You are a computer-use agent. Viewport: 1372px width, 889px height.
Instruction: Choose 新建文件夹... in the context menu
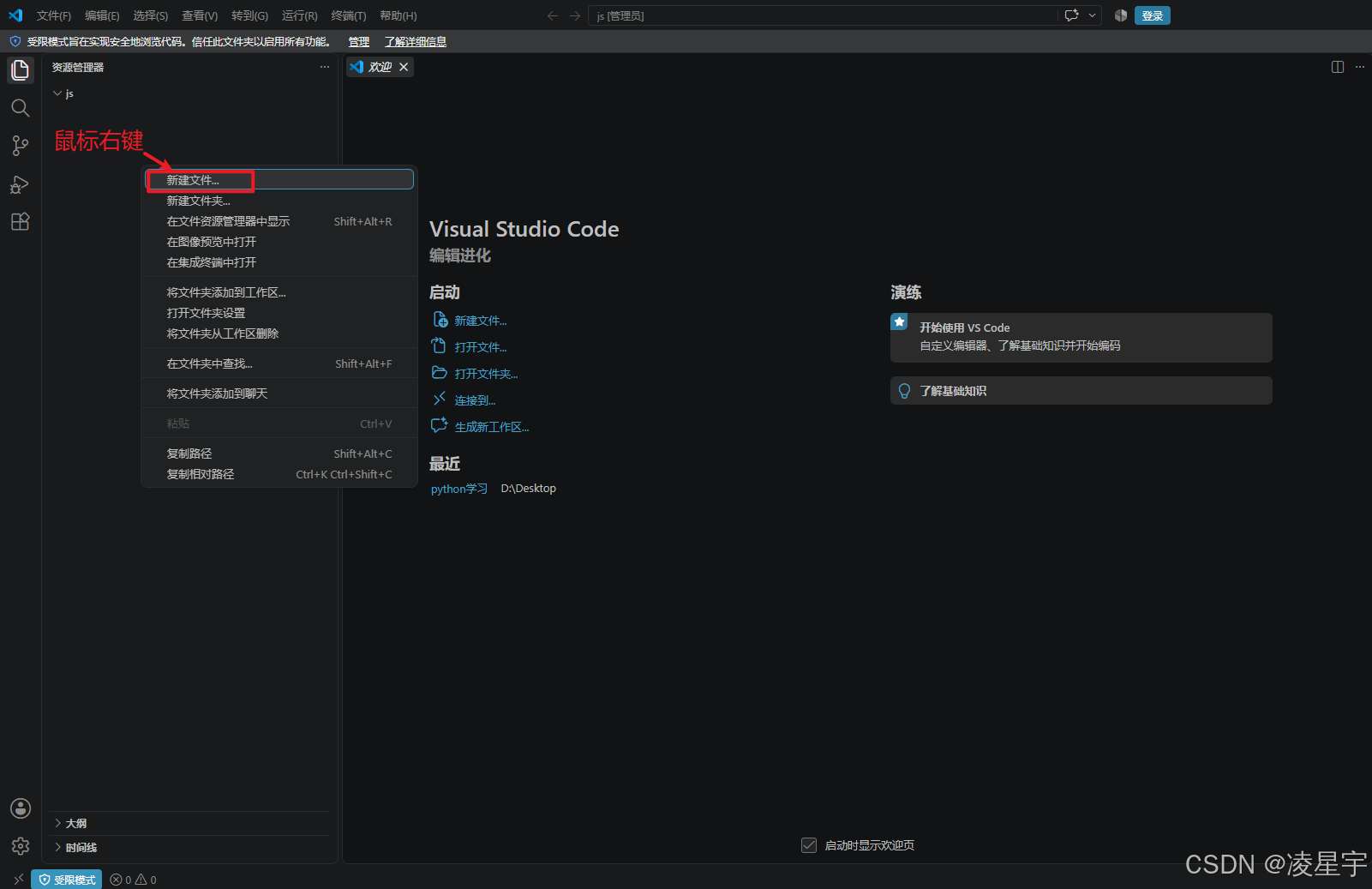point(279,201)
